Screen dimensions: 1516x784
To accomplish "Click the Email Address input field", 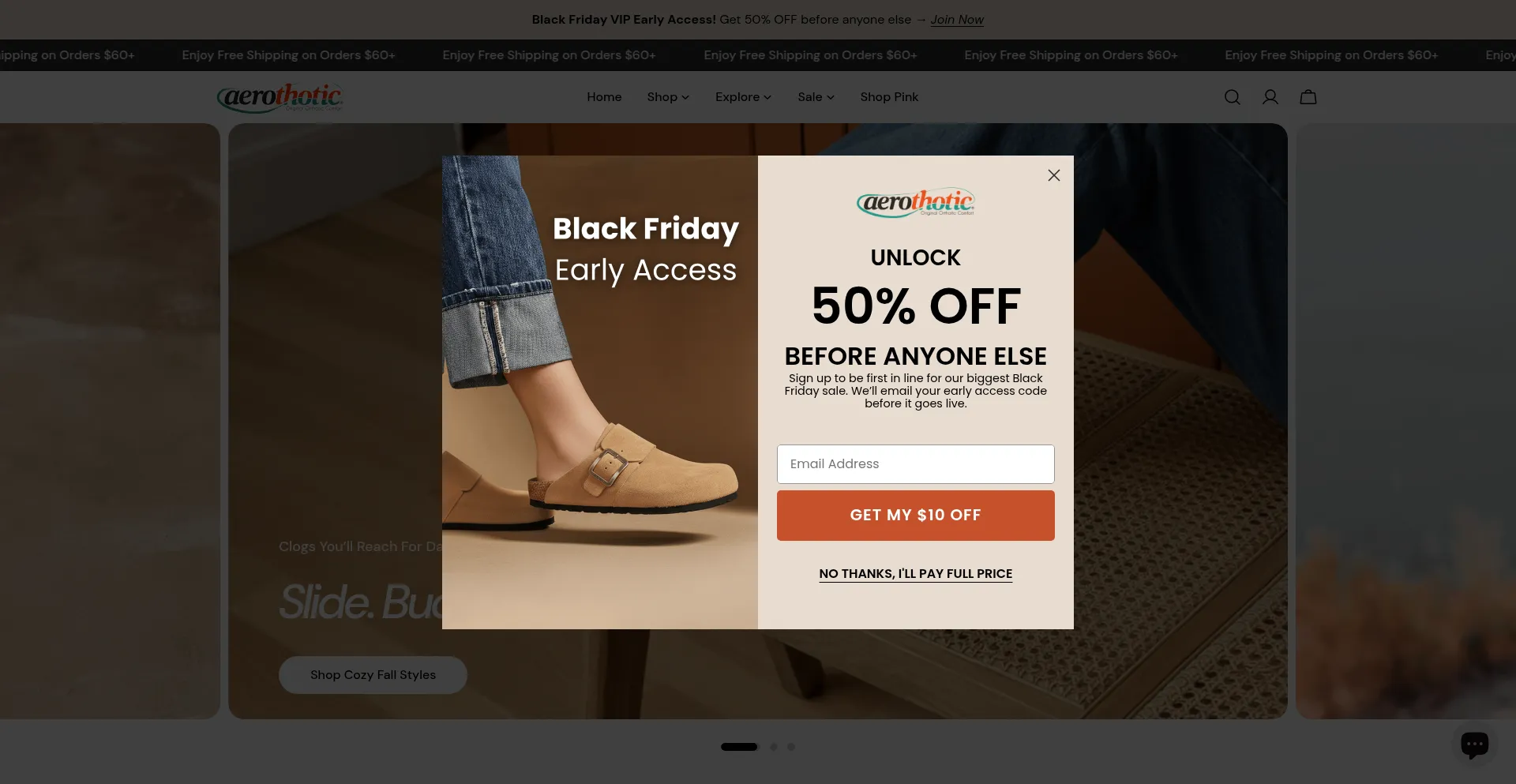I will tap(915, 464).
